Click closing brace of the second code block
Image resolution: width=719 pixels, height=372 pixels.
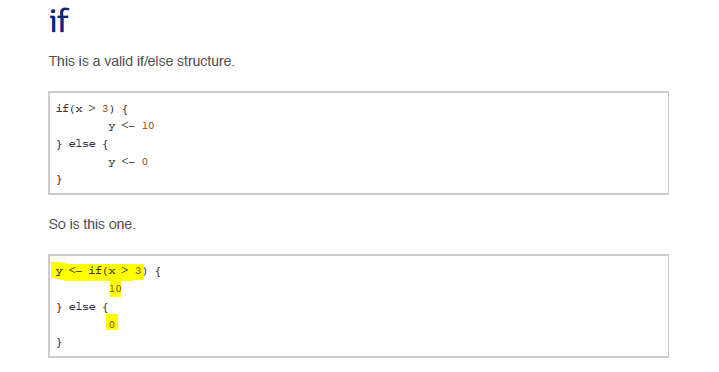pos(59,342)
